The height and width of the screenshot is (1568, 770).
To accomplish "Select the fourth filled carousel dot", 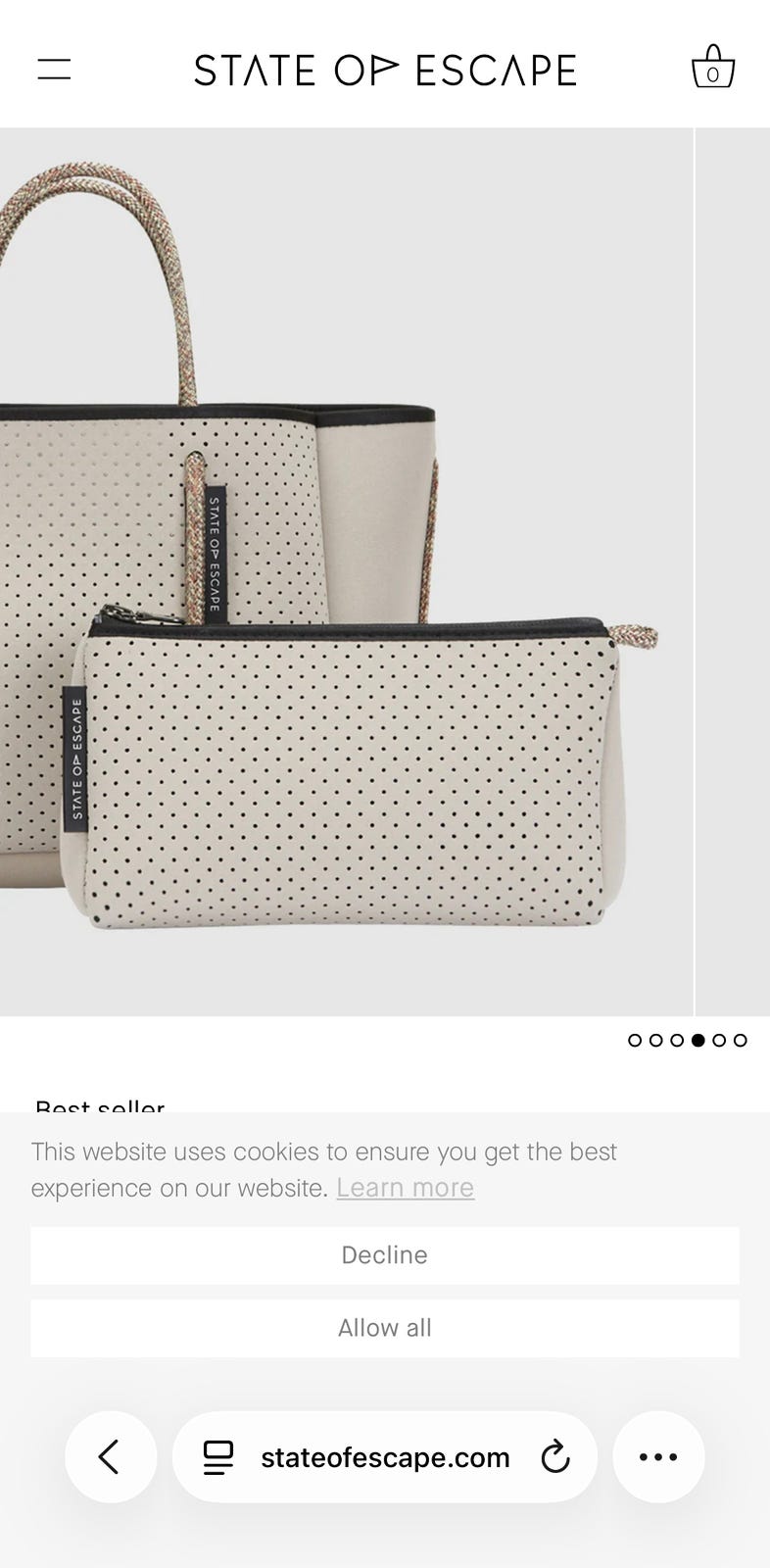I will point(698,1040).
